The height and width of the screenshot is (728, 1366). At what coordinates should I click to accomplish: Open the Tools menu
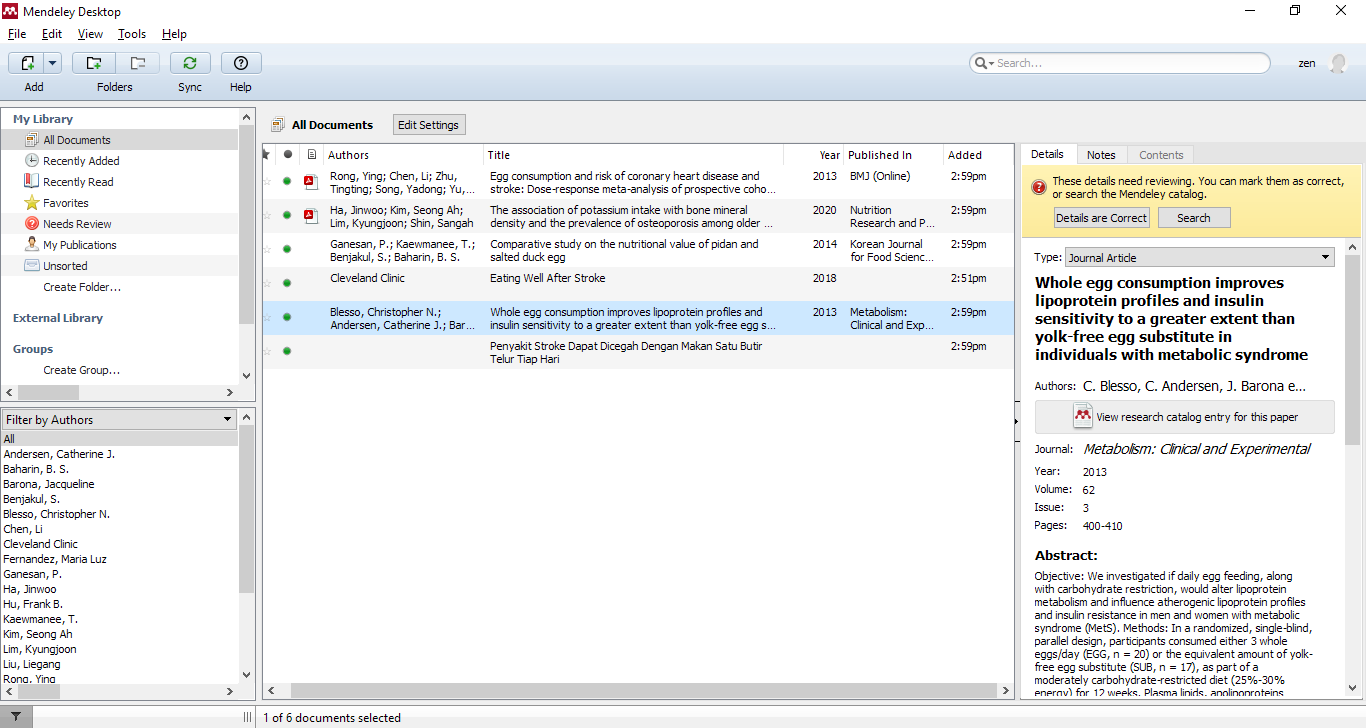tap(132, 34)
